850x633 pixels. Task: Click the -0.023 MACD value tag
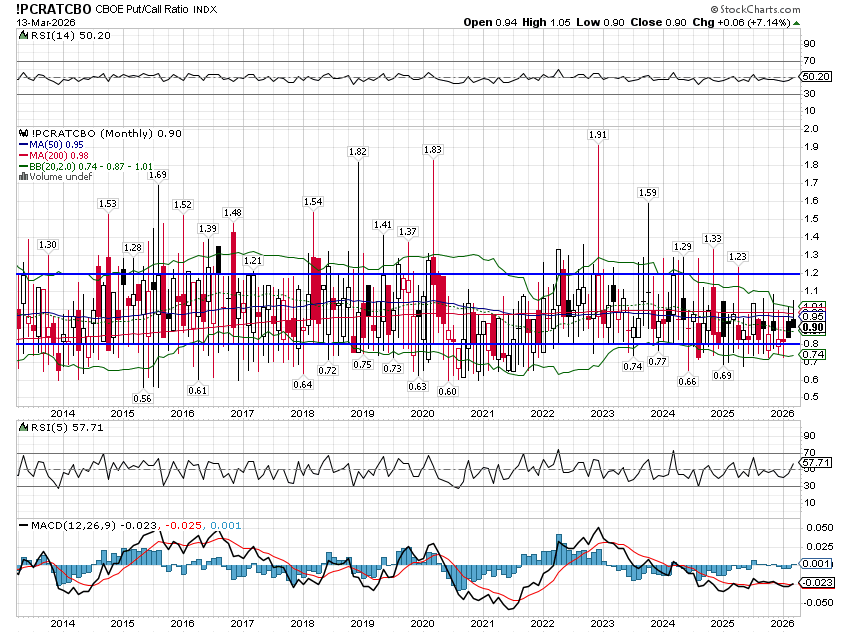817,582
